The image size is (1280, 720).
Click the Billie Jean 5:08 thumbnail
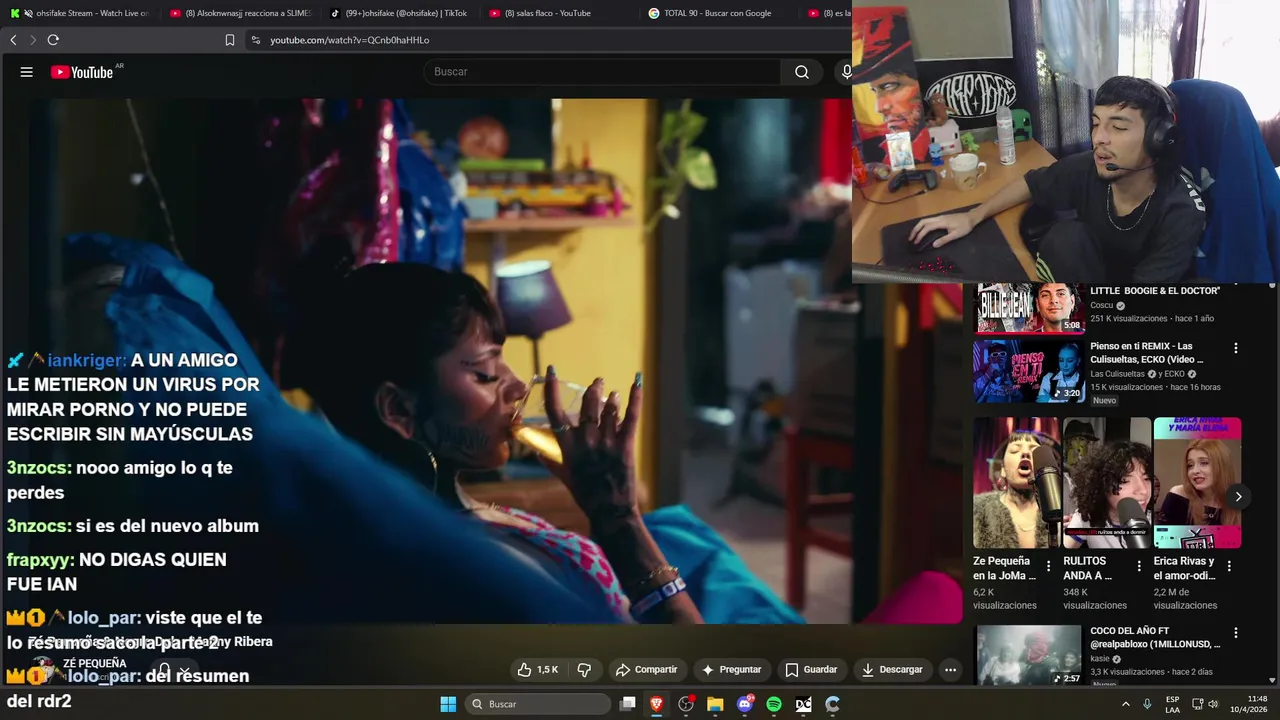[1029, 308]
